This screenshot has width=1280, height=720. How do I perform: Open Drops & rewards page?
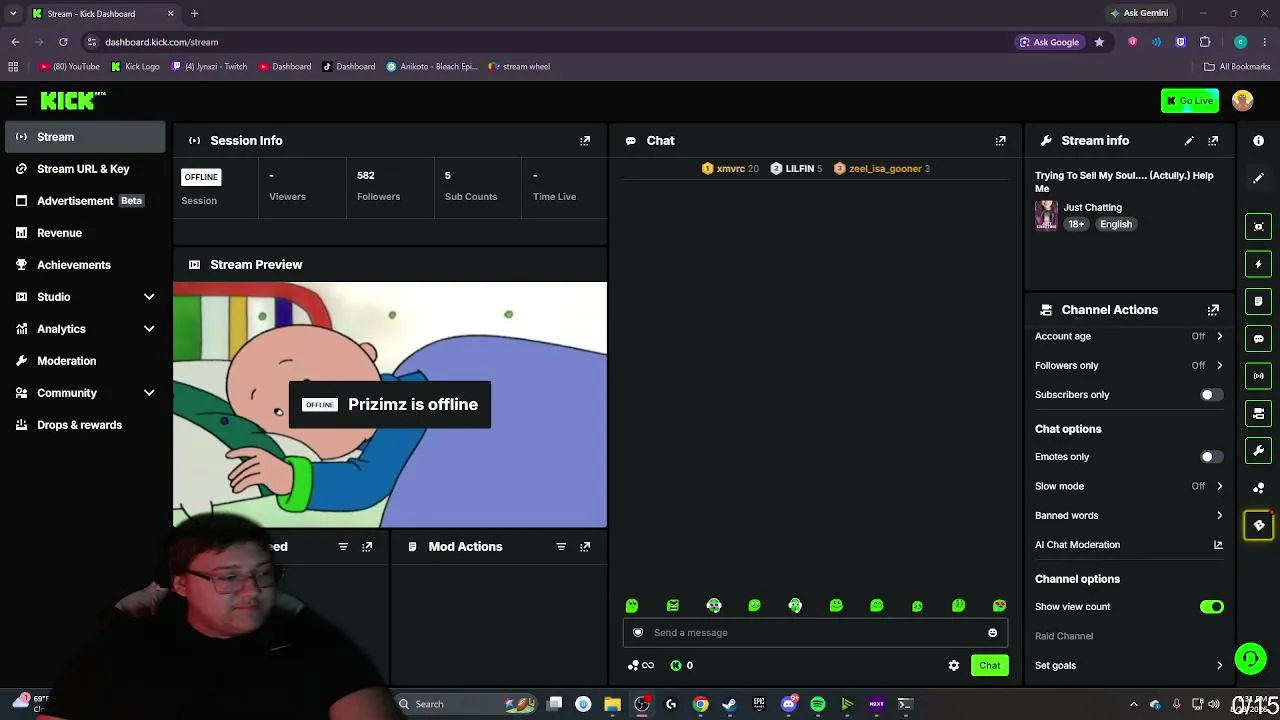[85, 425]
